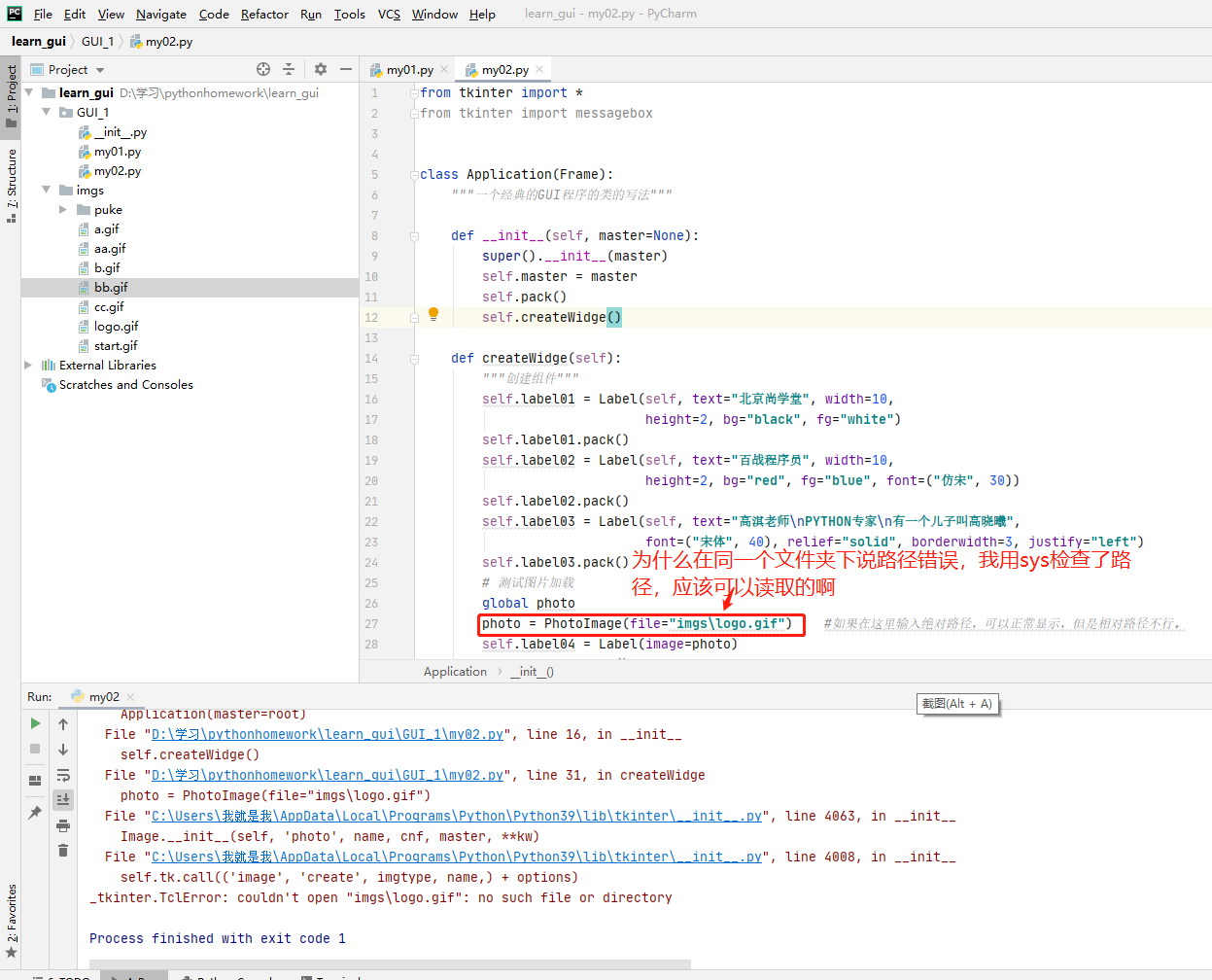Image resolution: width=1212 pixels, height=980 pixels.
Task: Select my02.py in project tree
Action: tap(118, 170)
